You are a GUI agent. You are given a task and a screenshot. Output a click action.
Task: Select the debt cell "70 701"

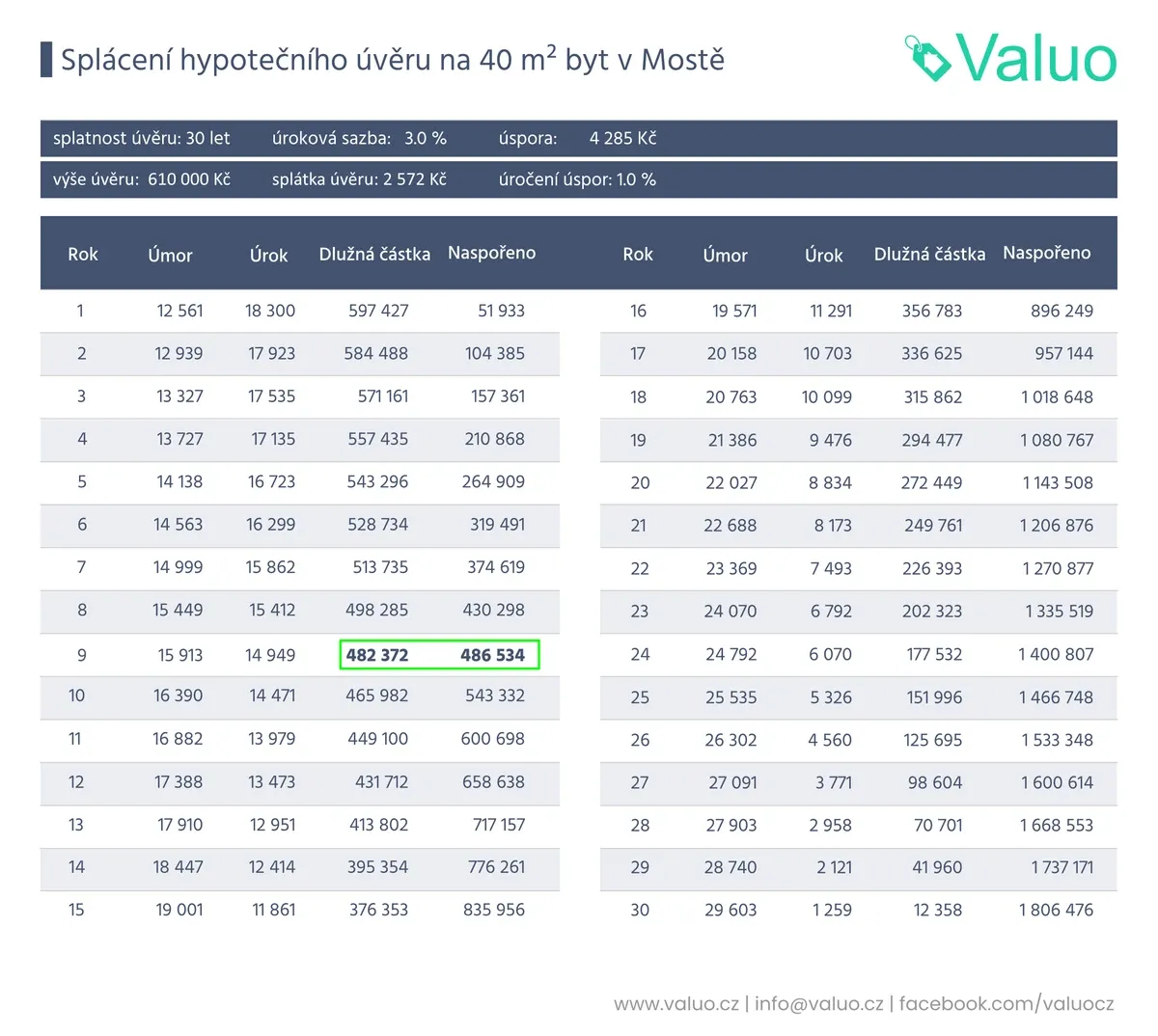coord(938,825)
